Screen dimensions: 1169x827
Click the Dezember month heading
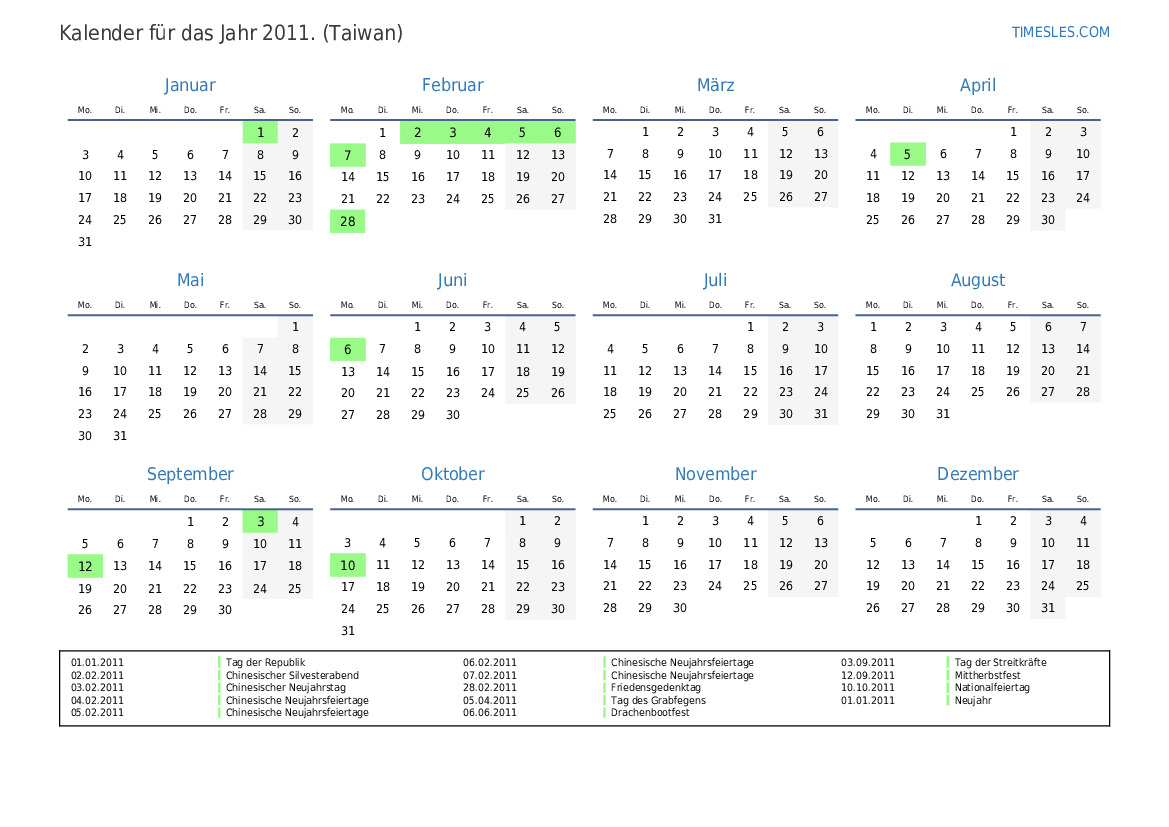(978, 474)
